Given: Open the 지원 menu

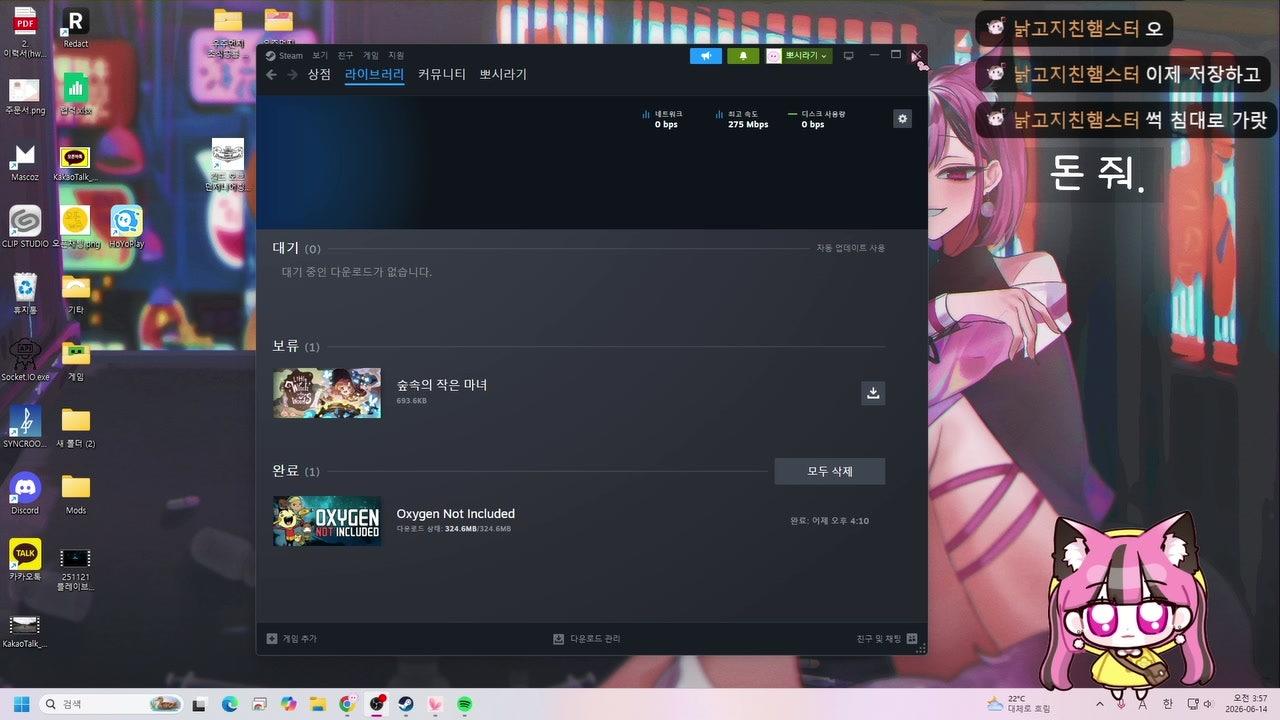Looking at the screenshot, I should 396,56.
